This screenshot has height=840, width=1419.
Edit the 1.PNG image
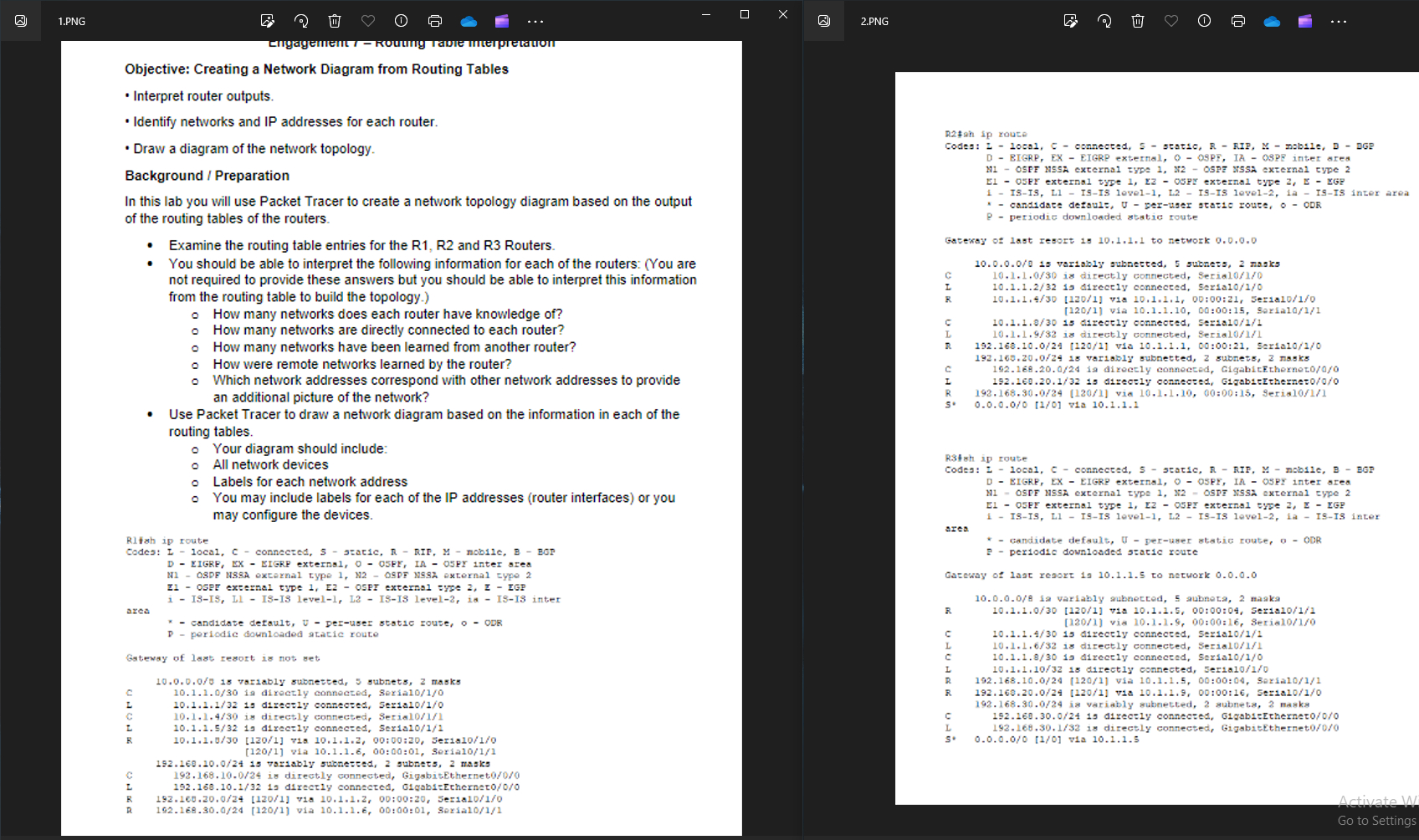point(268,21)
